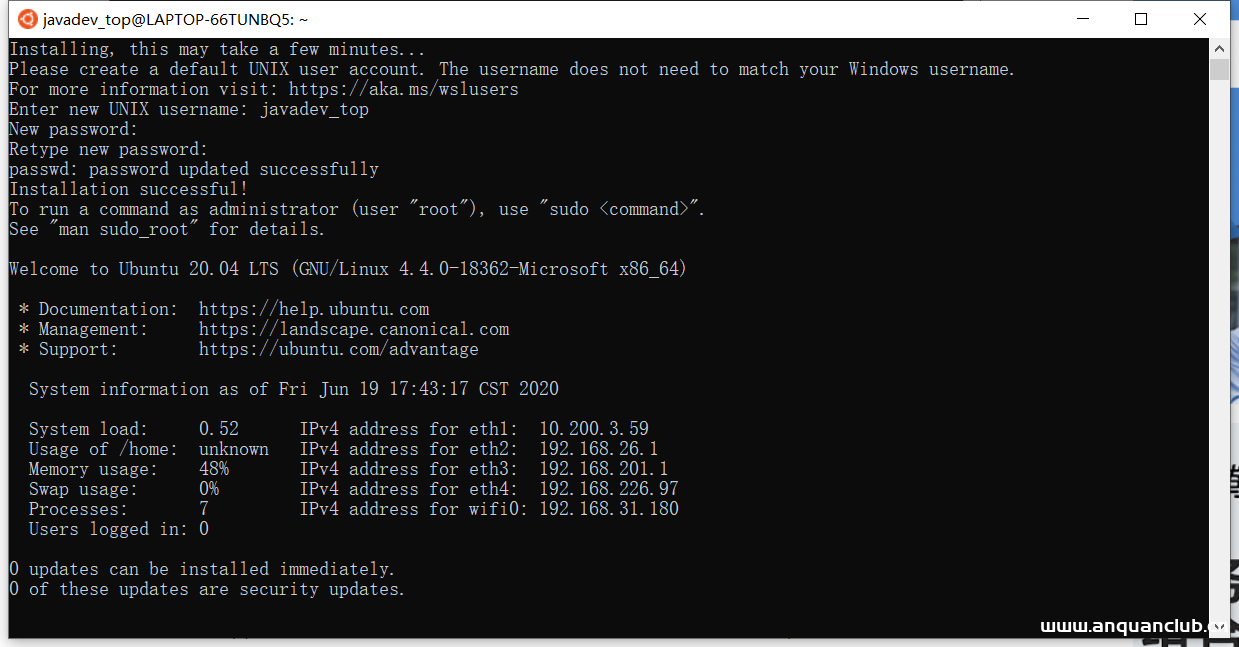The image size is (1239, 647).
Task: Click the javadev_top@LAPTOP-66TUNBQ5 window title
Action: pyautogui.click(x=175, y=19)
